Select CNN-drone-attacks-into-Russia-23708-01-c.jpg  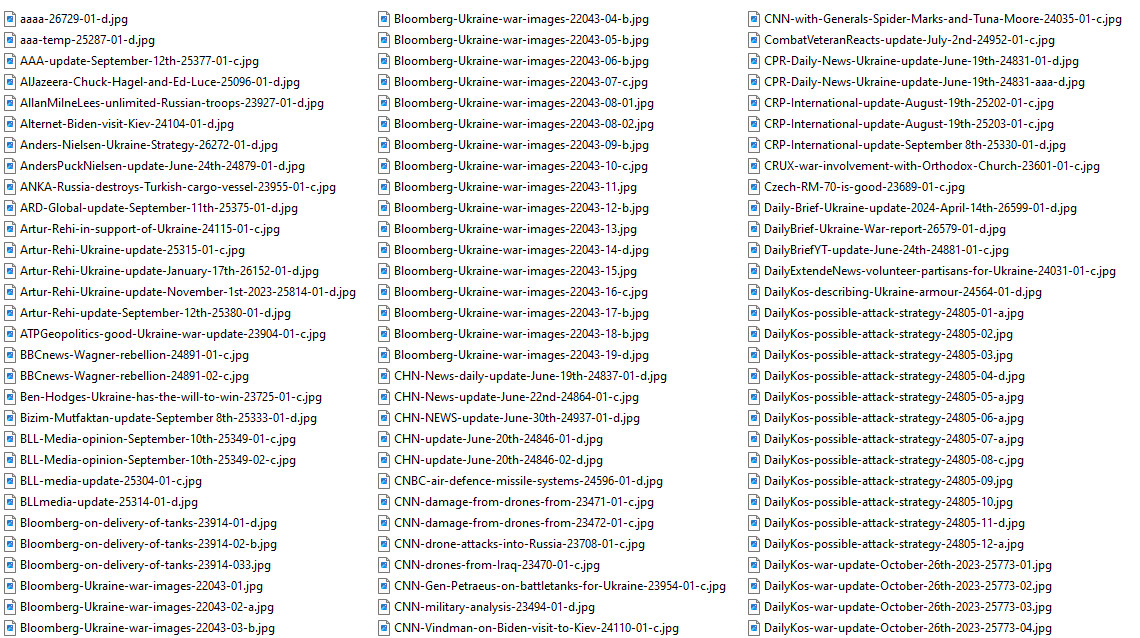click(x=519, y=544)
